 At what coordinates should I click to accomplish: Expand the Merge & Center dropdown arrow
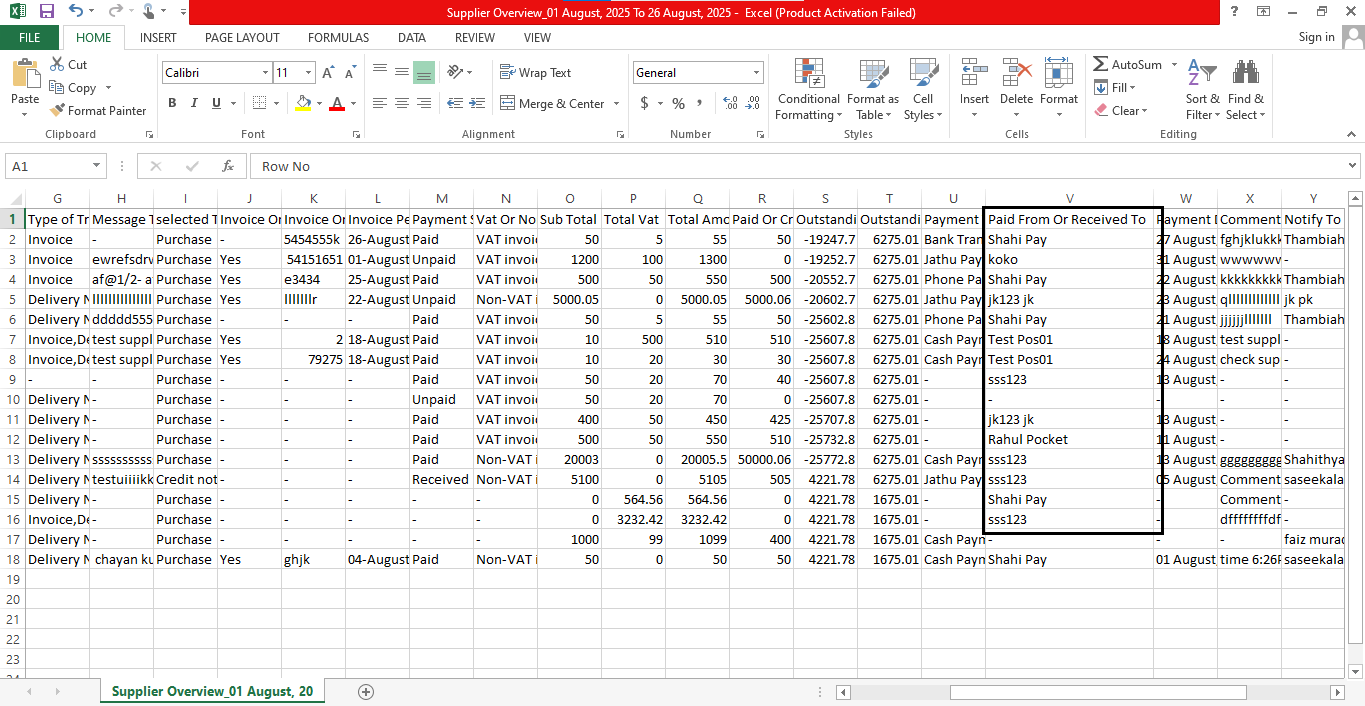tap(616, 104)
